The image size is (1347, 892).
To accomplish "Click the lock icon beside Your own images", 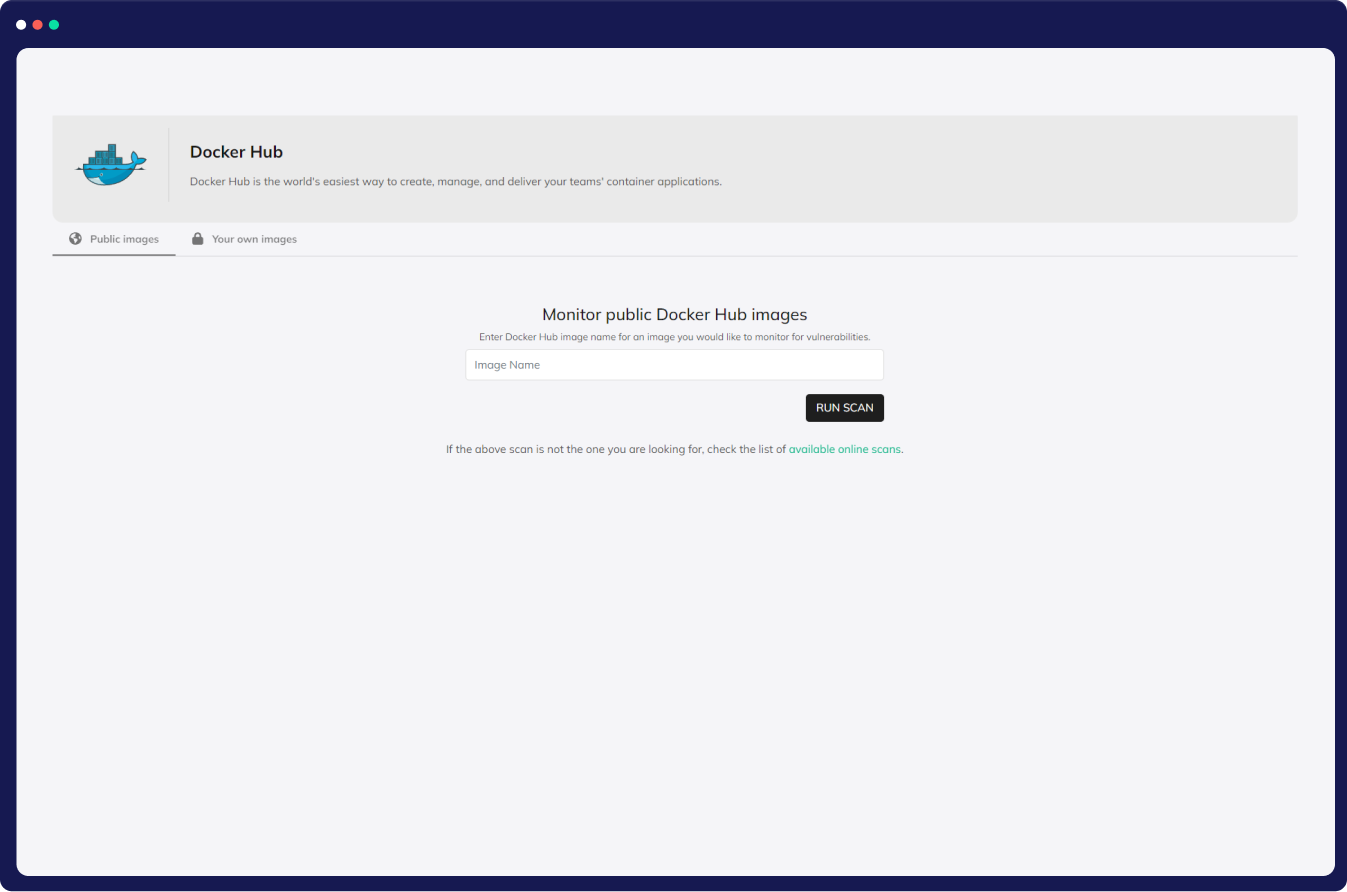I will [x=198, y=239].
